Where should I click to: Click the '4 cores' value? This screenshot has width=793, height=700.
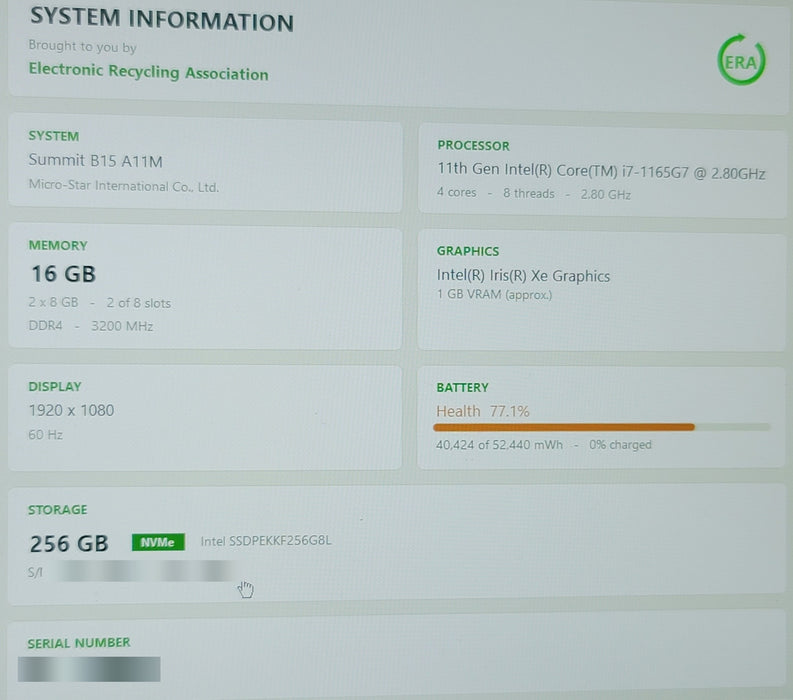point(457,193)
